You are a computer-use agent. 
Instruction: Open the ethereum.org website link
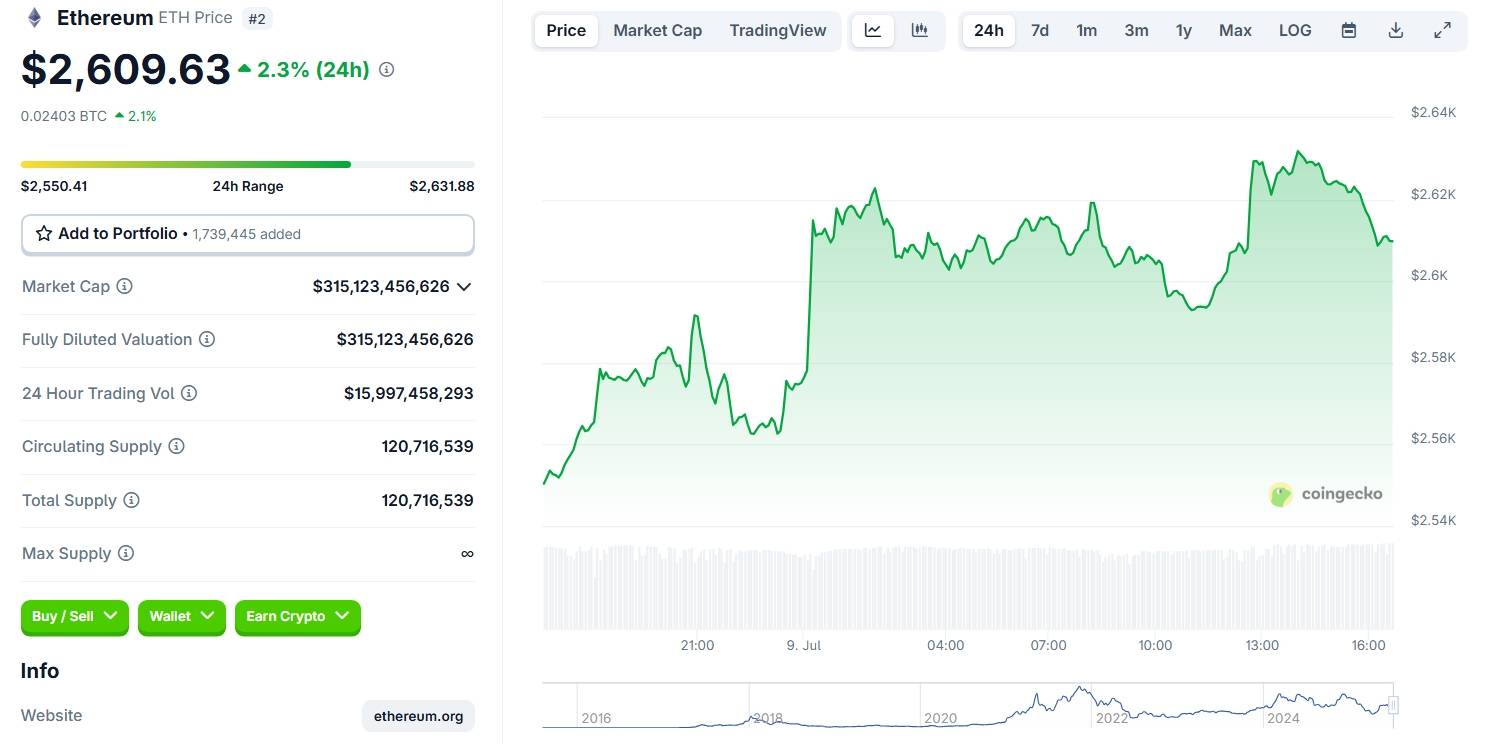pyautogui.click(x=418, y=716)
